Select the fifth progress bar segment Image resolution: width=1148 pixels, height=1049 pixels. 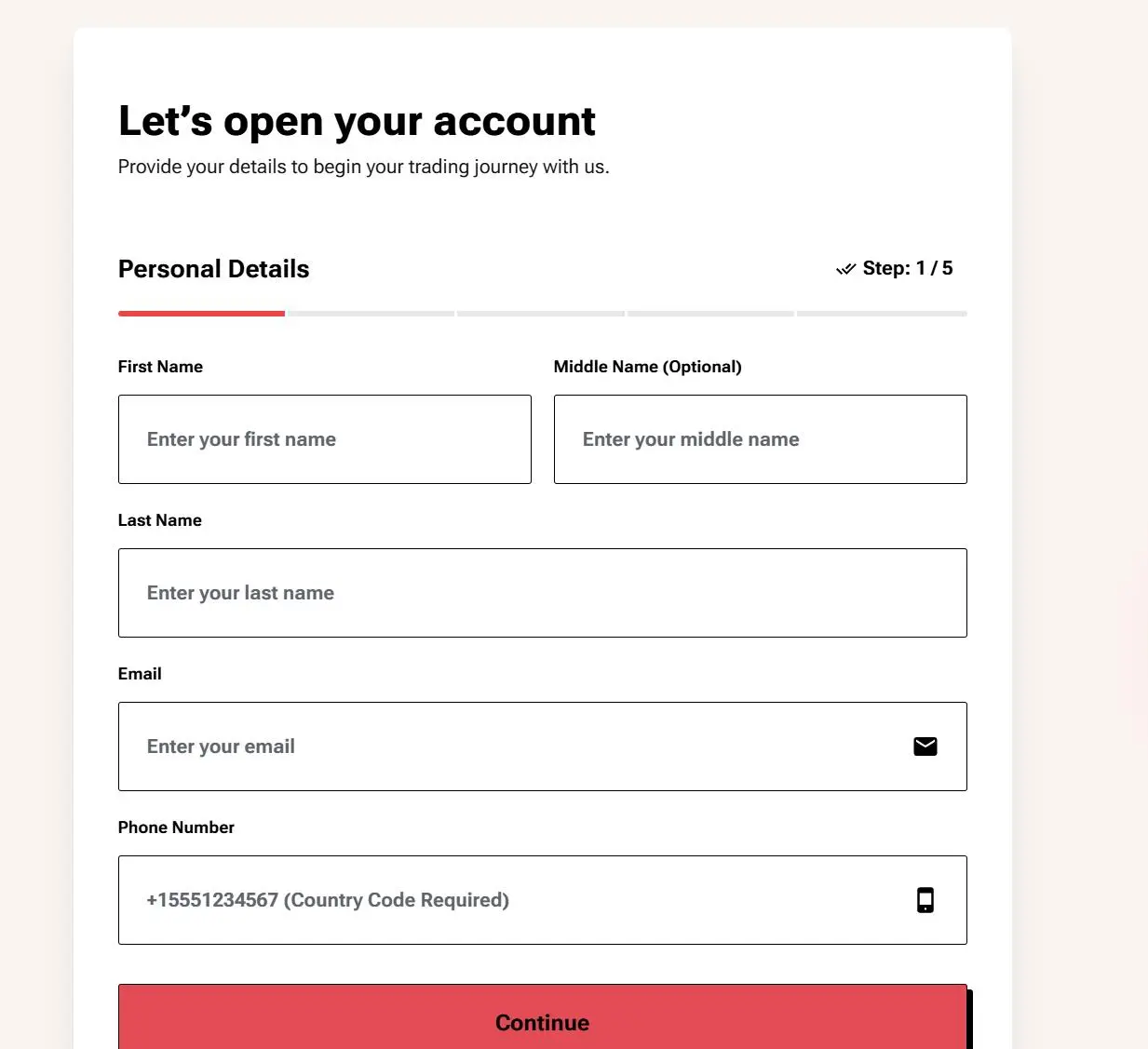click(x=883, y=314)
